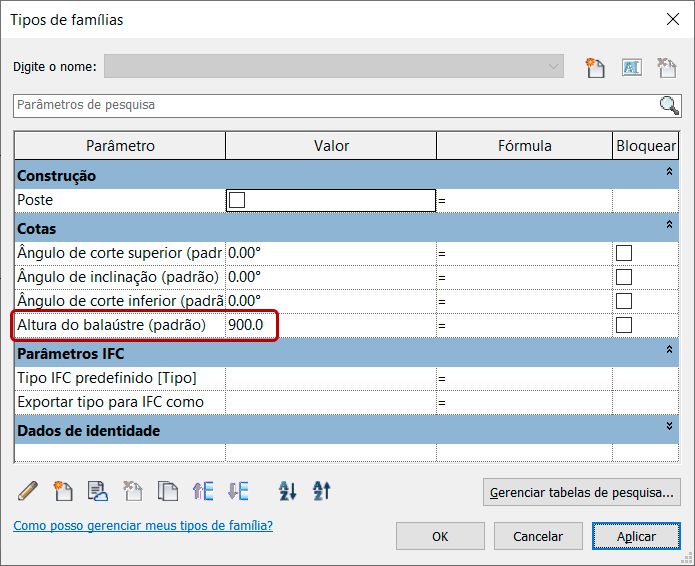The image size is (695, 566).
Task: Collapse the Construção group
Action: point(669,174)
